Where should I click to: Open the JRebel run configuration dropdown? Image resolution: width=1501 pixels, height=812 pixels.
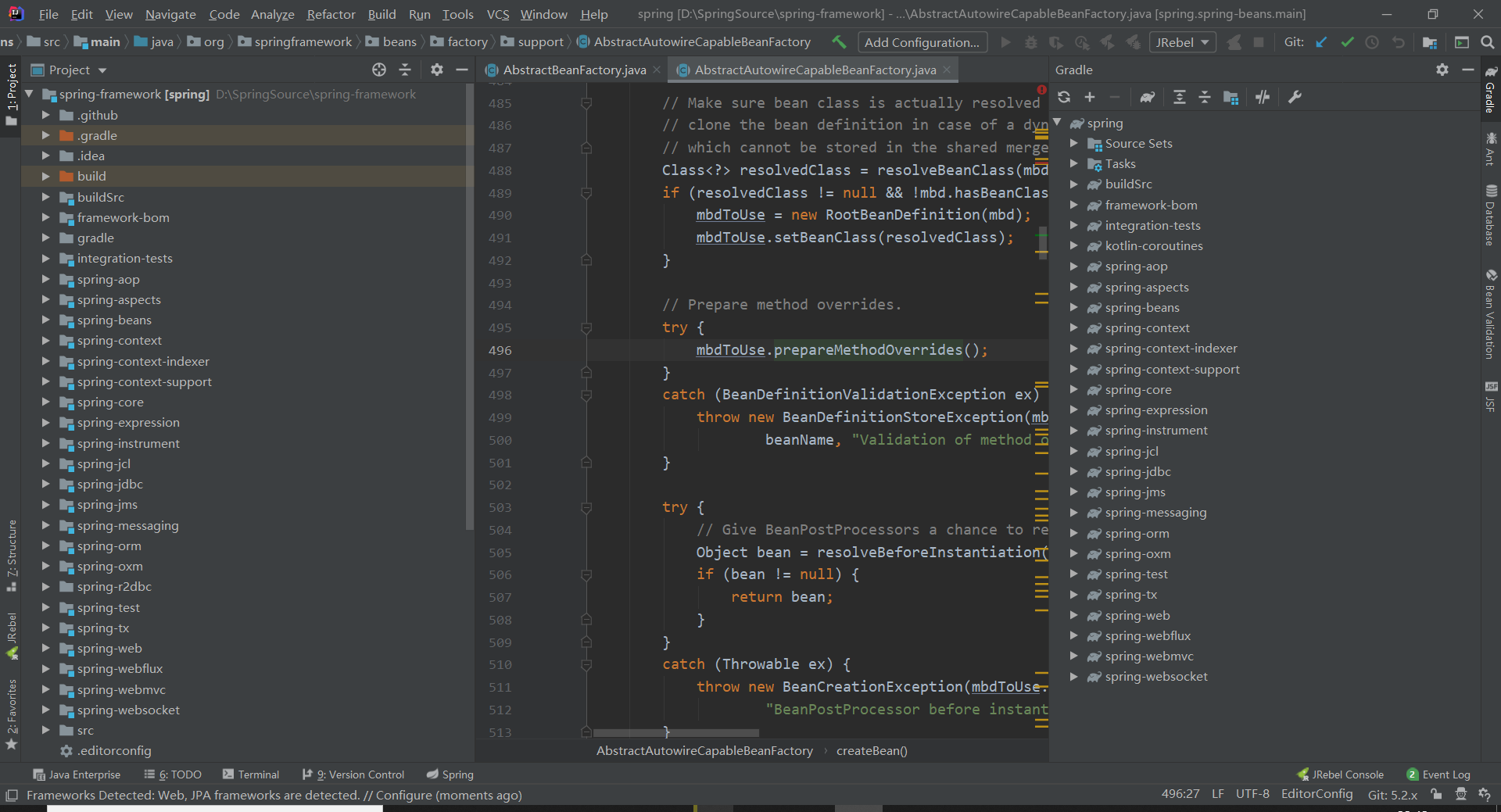click(1182, 42)
